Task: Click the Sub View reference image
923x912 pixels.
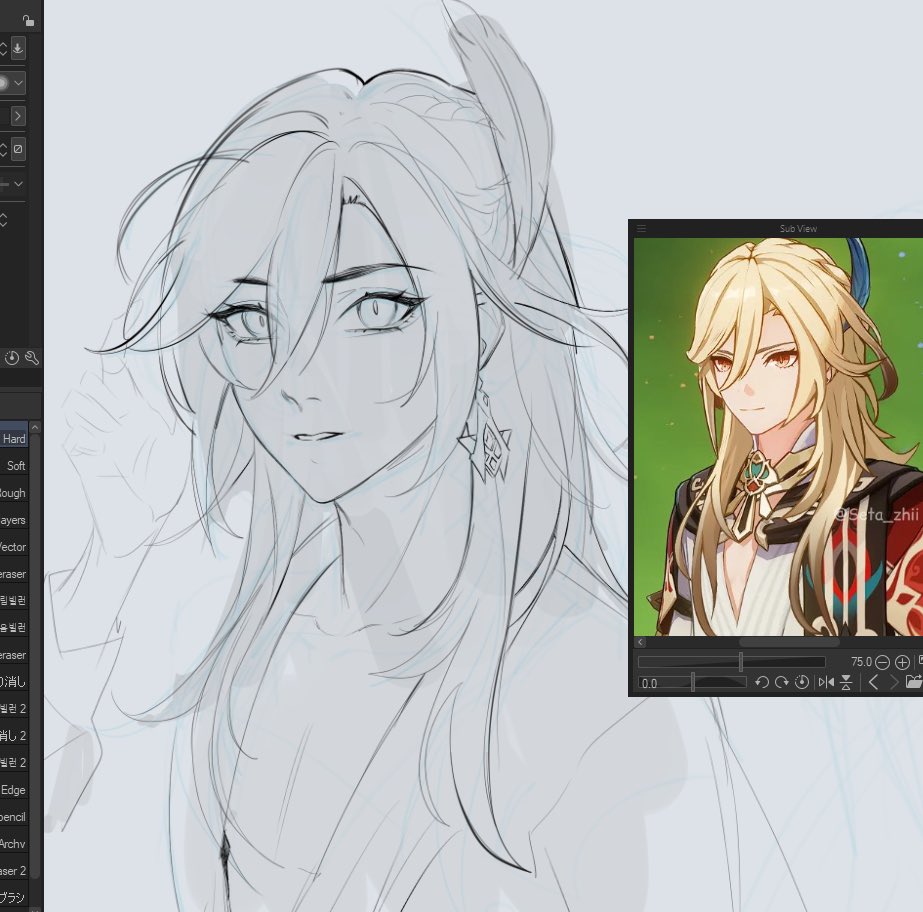Action: pos(778,436)
